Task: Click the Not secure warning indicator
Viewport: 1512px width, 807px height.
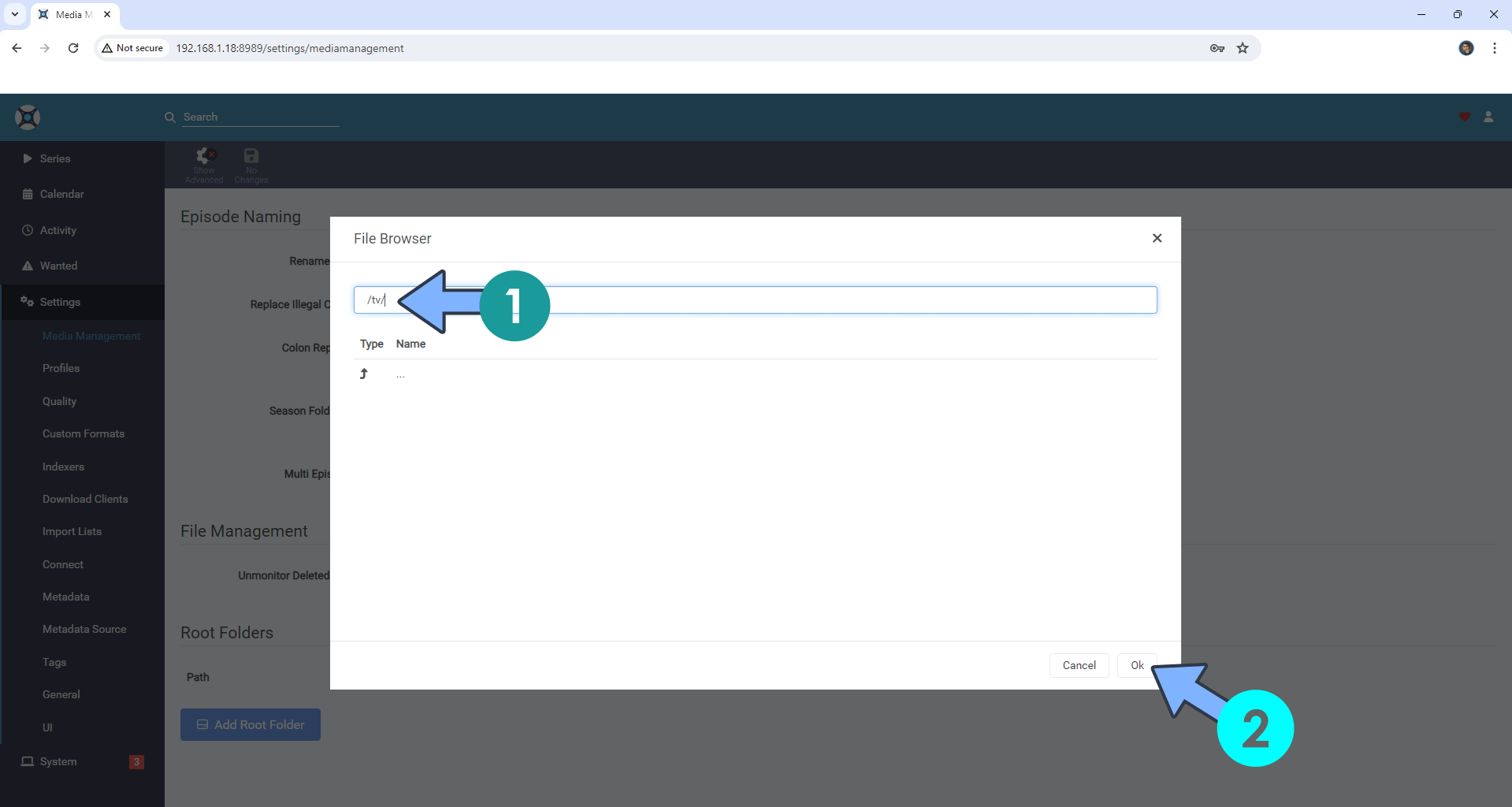Action: 132,48
